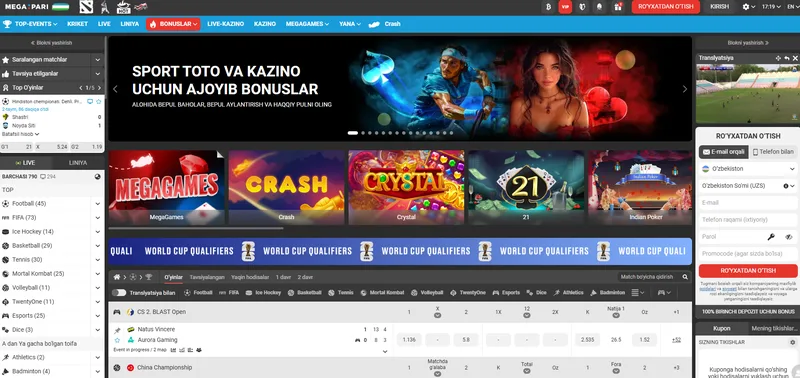This screenshot has width=800, height=378.
Task: Select the Dice filter in the sports row
Action: [536, 293]
